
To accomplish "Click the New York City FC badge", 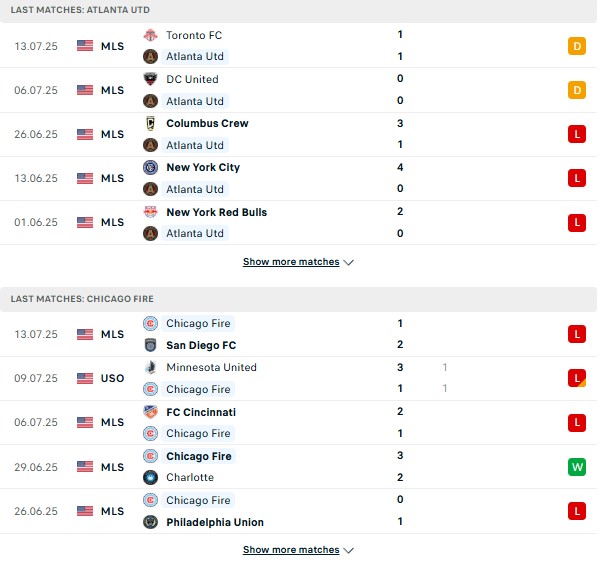I will click(x=150, y=168).
